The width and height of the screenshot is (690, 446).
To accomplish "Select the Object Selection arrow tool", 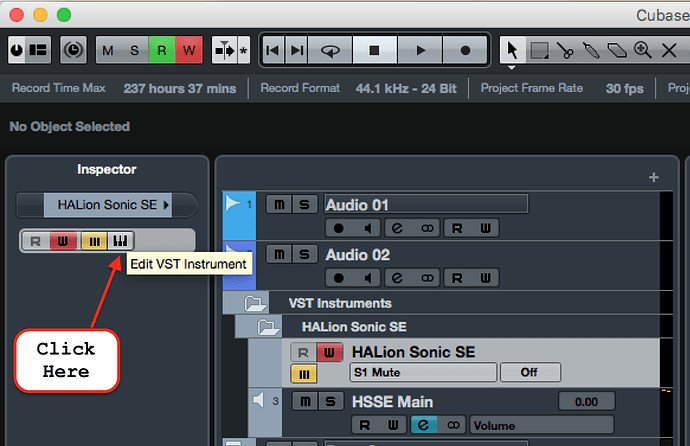I will tap(512, 50).
